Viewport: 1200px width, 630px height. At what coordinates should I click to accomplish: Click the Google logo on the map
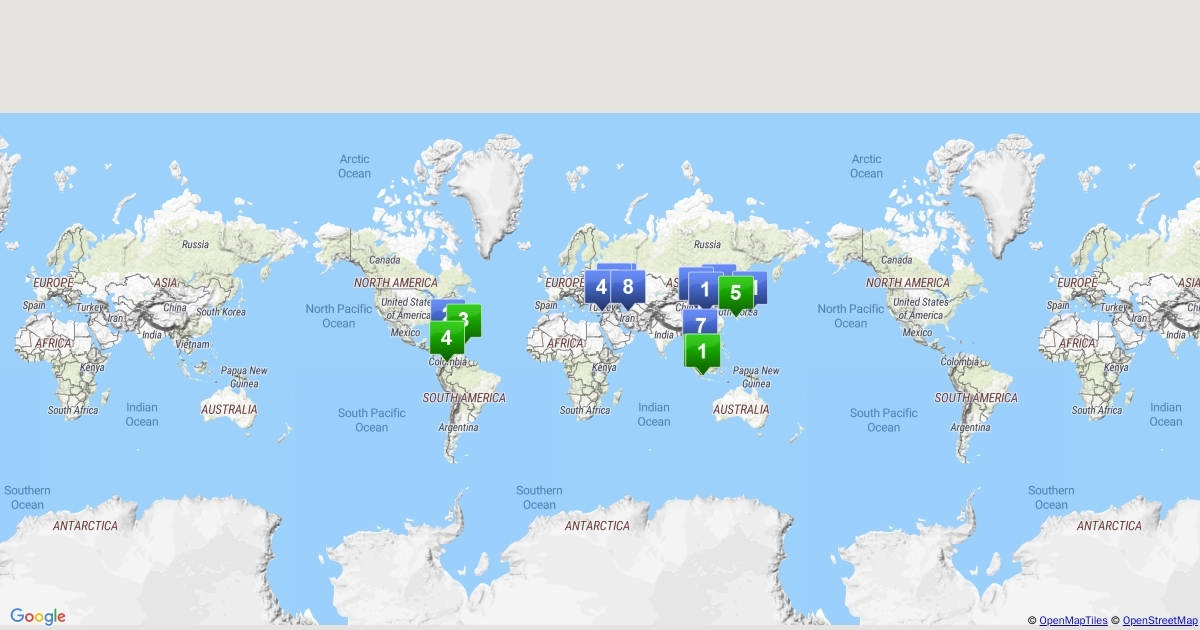coord(38,616)
